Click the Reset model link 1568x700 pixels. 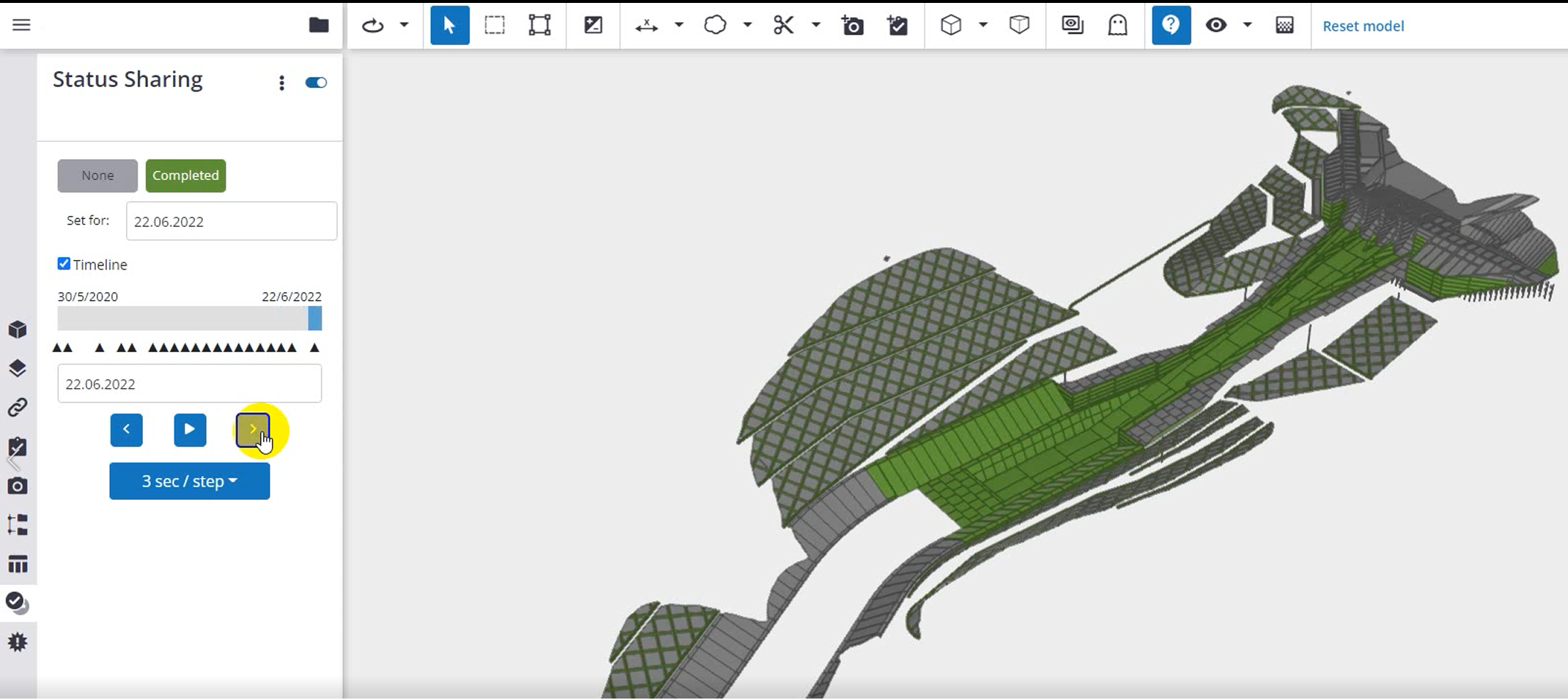1363,26
